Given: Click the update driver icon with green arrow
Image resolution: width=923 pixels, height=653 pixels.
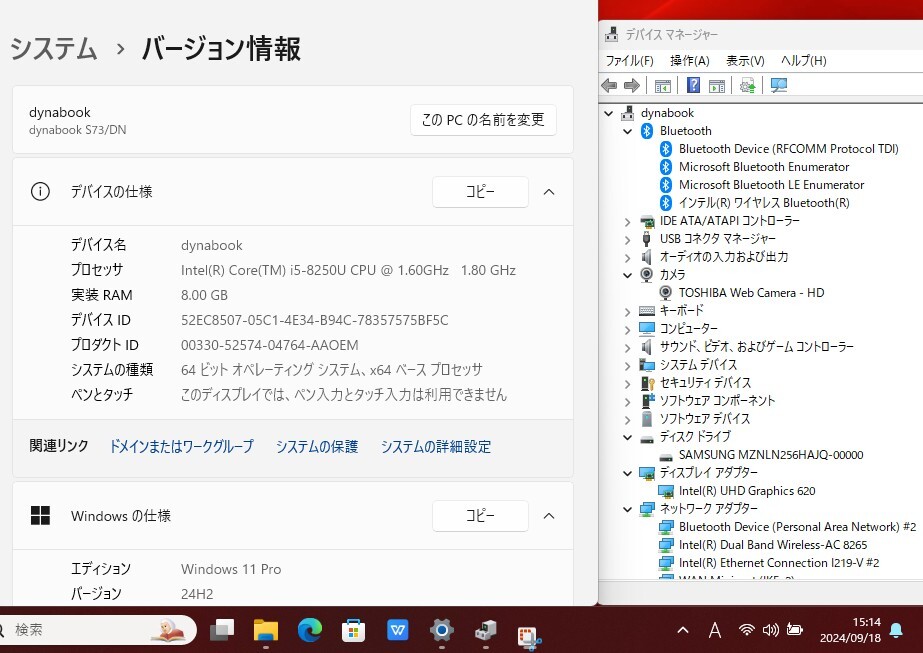Looking at the screenshot, I should (748, 86).
